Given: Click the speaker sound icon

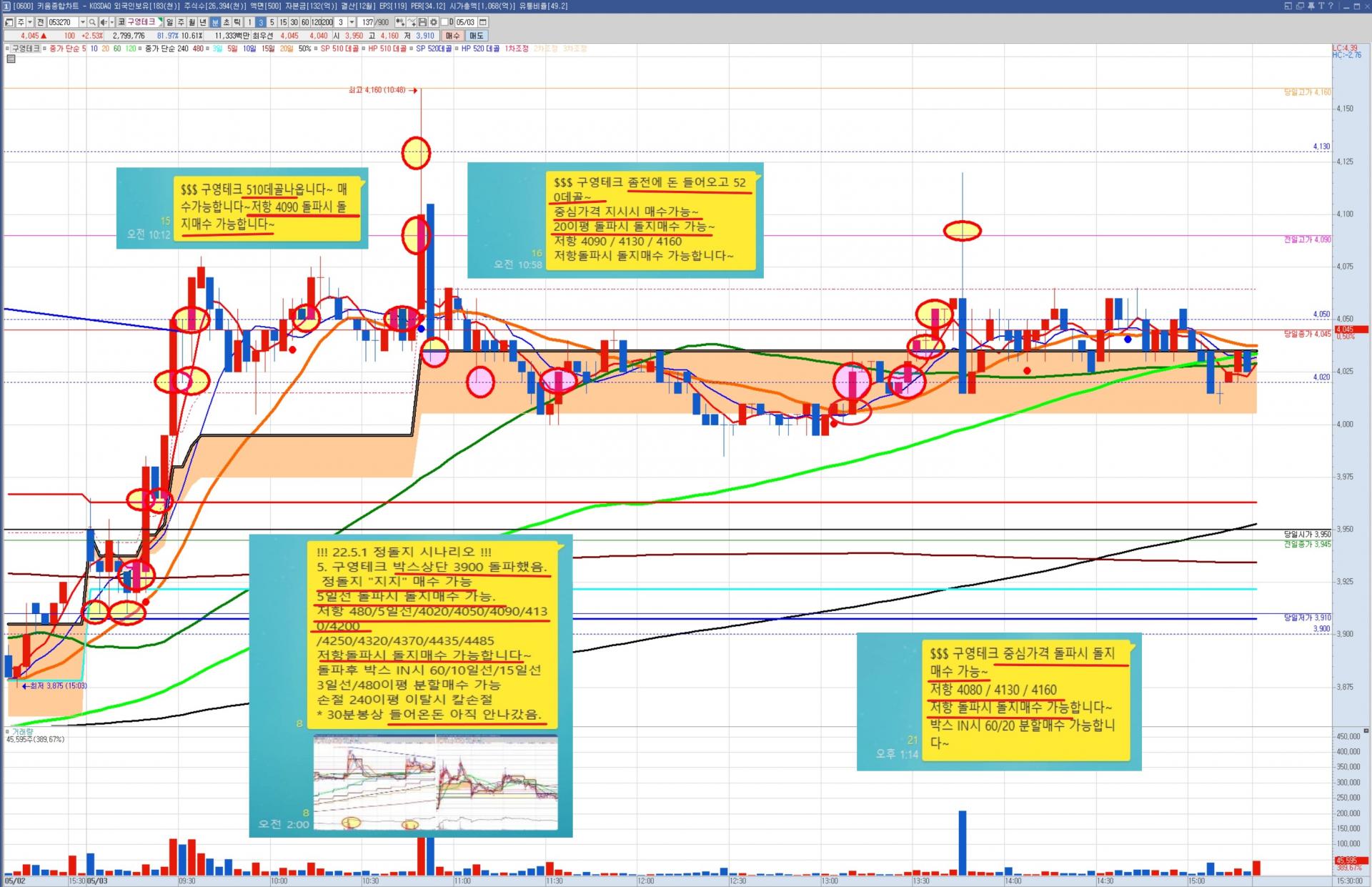Looking at the screenshot, I should coord(104,22).
